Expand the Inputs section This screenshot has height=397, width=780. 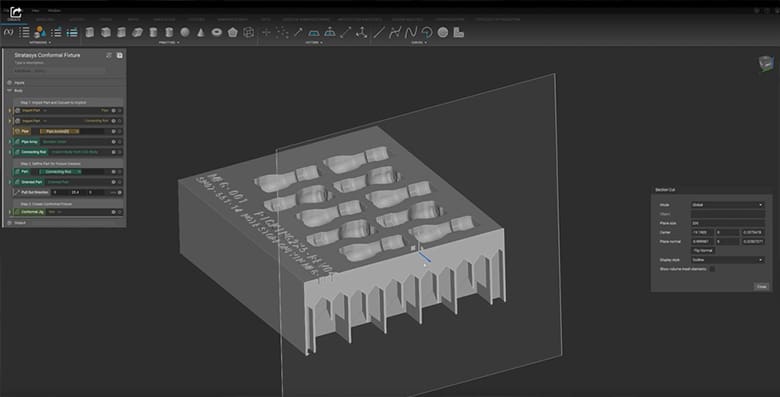9,83
